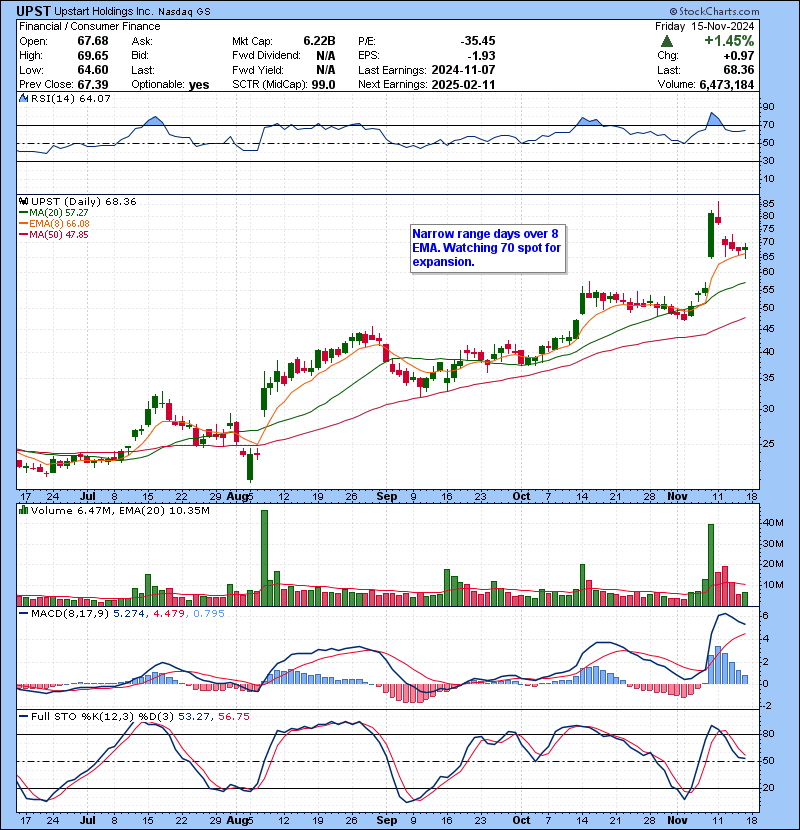Click the blue annotation note about 8 EMA
Viewport: 800px width, 830px height.
pos(488,248)
